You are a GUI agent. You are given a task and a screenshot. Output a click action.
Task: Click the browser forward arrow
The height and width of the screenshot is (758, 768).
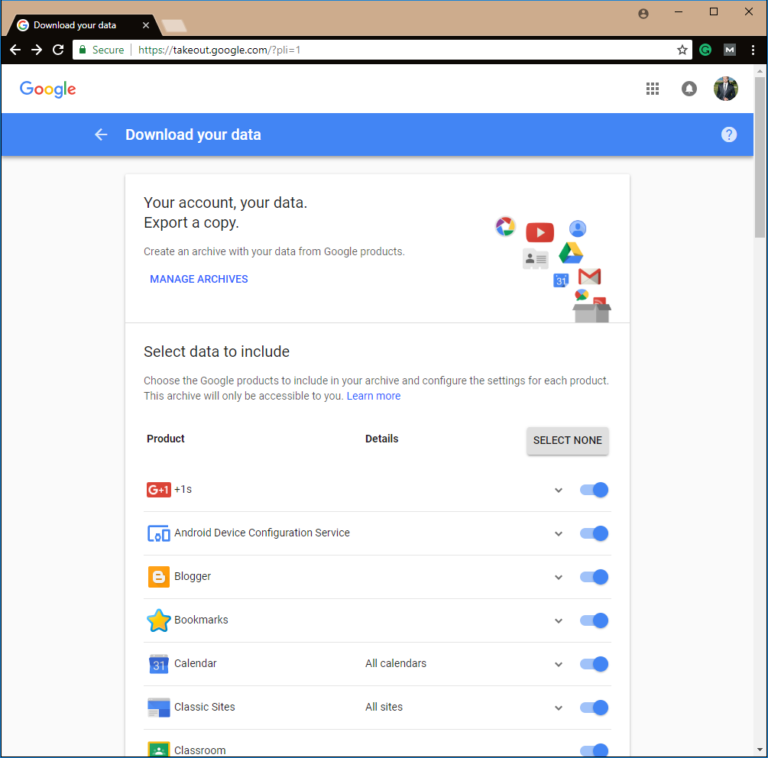(37, 50)
